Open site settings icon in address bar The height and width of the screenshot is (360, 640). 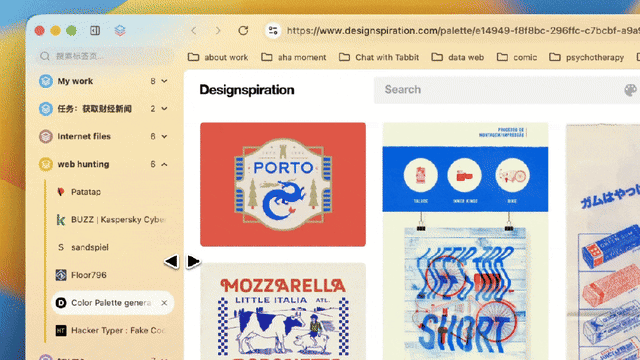273,31
